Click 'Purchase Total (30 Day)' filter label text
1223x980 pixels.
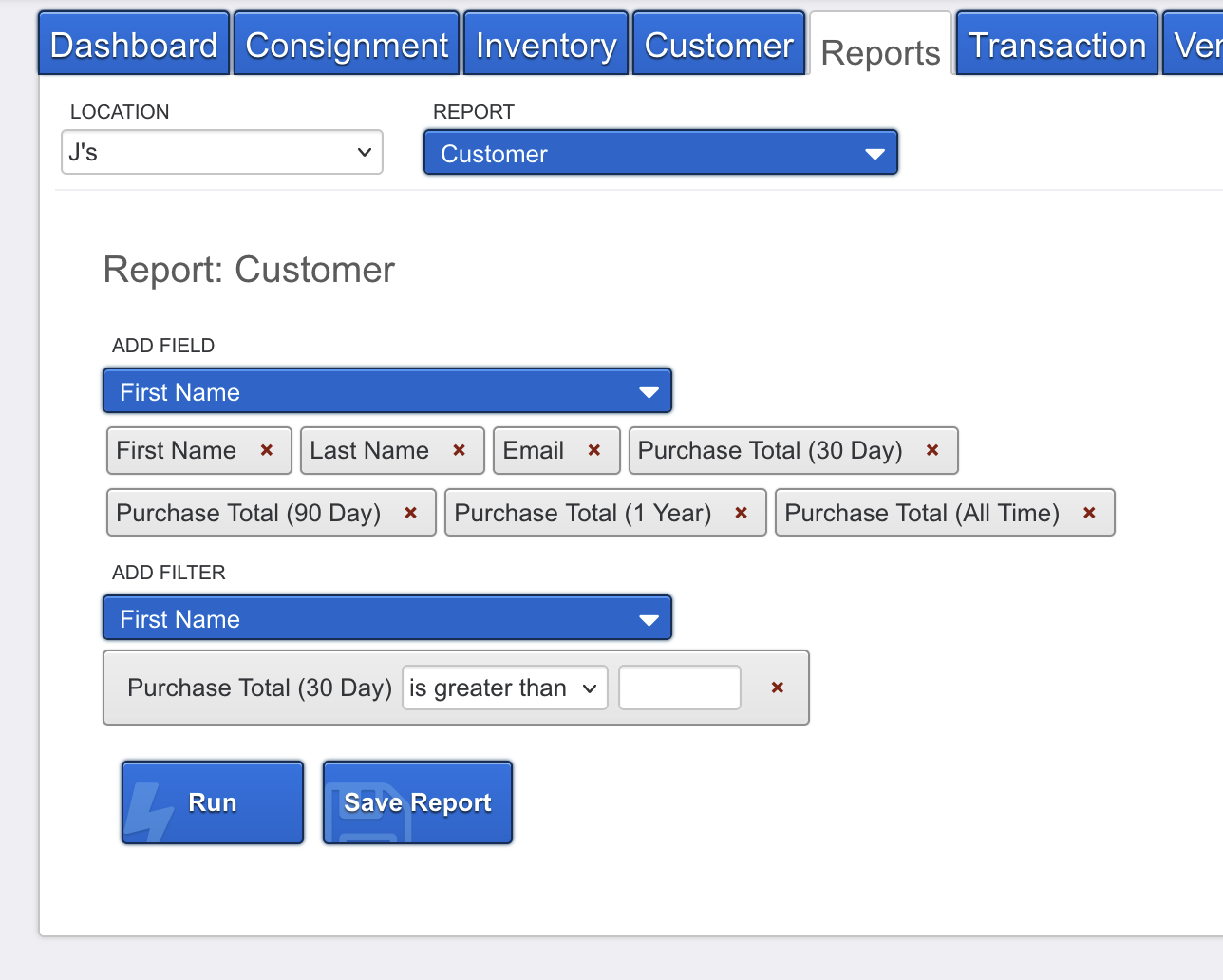click(x=260, y=688)
